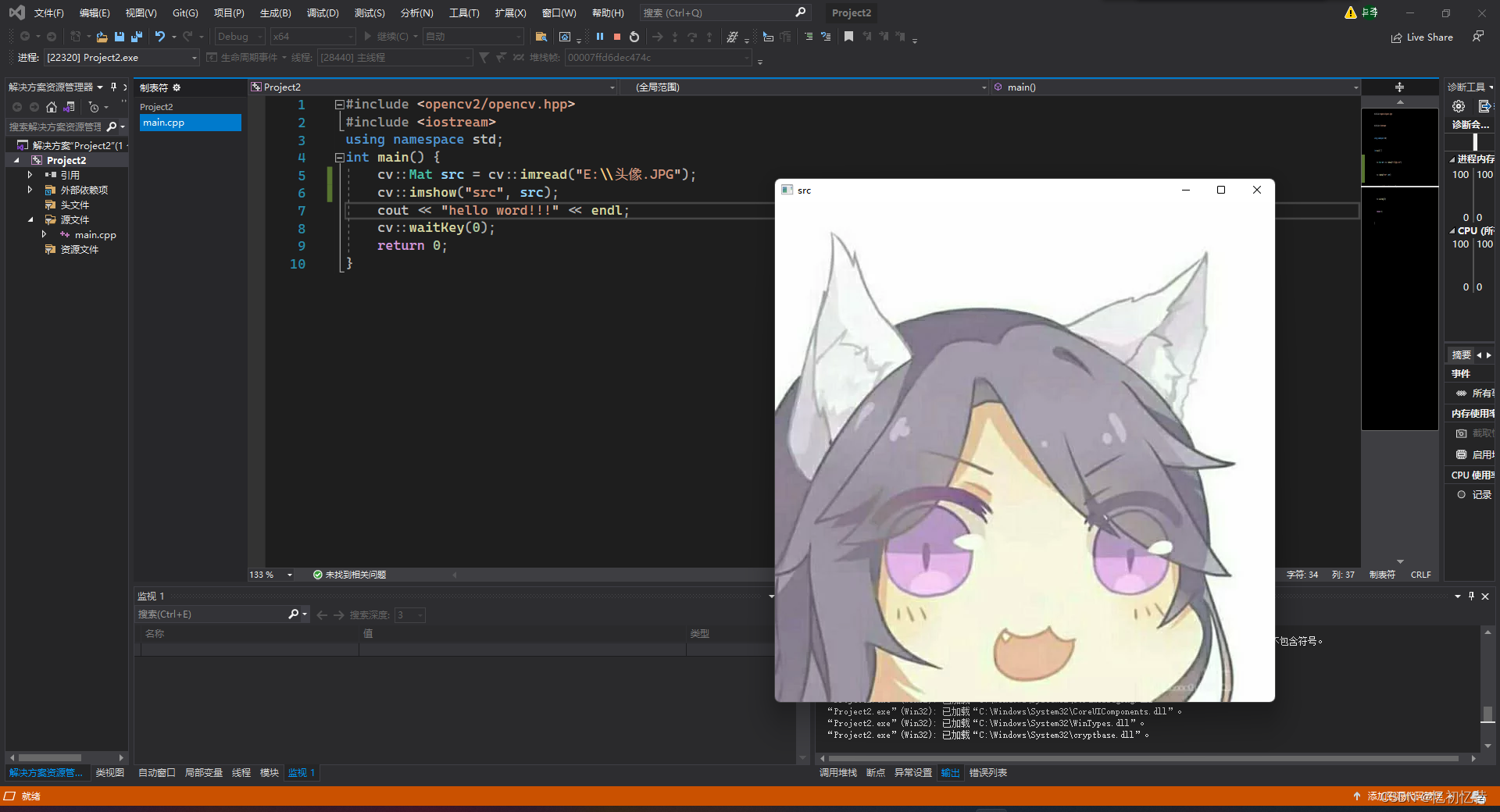
Task: Expand the 外部依赖项 tree node
Action: (30, 190)
